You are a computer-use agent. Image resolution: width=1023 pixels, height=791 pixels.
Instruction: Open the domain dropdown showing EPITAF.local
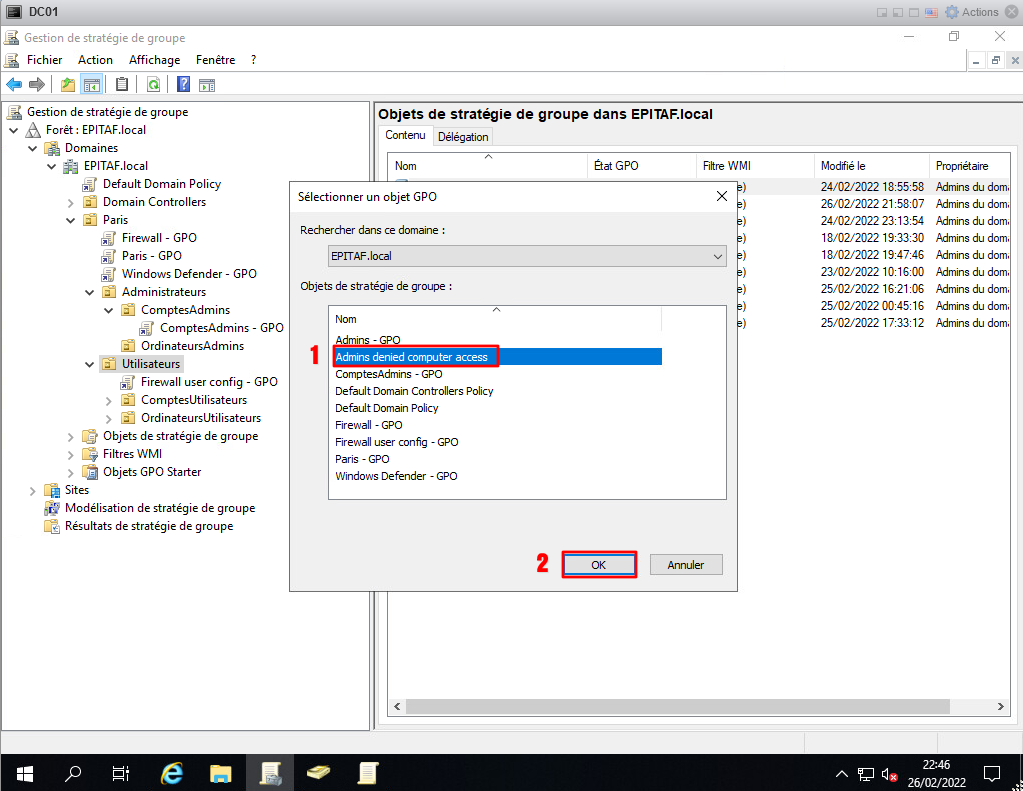[x=527, y=256]
